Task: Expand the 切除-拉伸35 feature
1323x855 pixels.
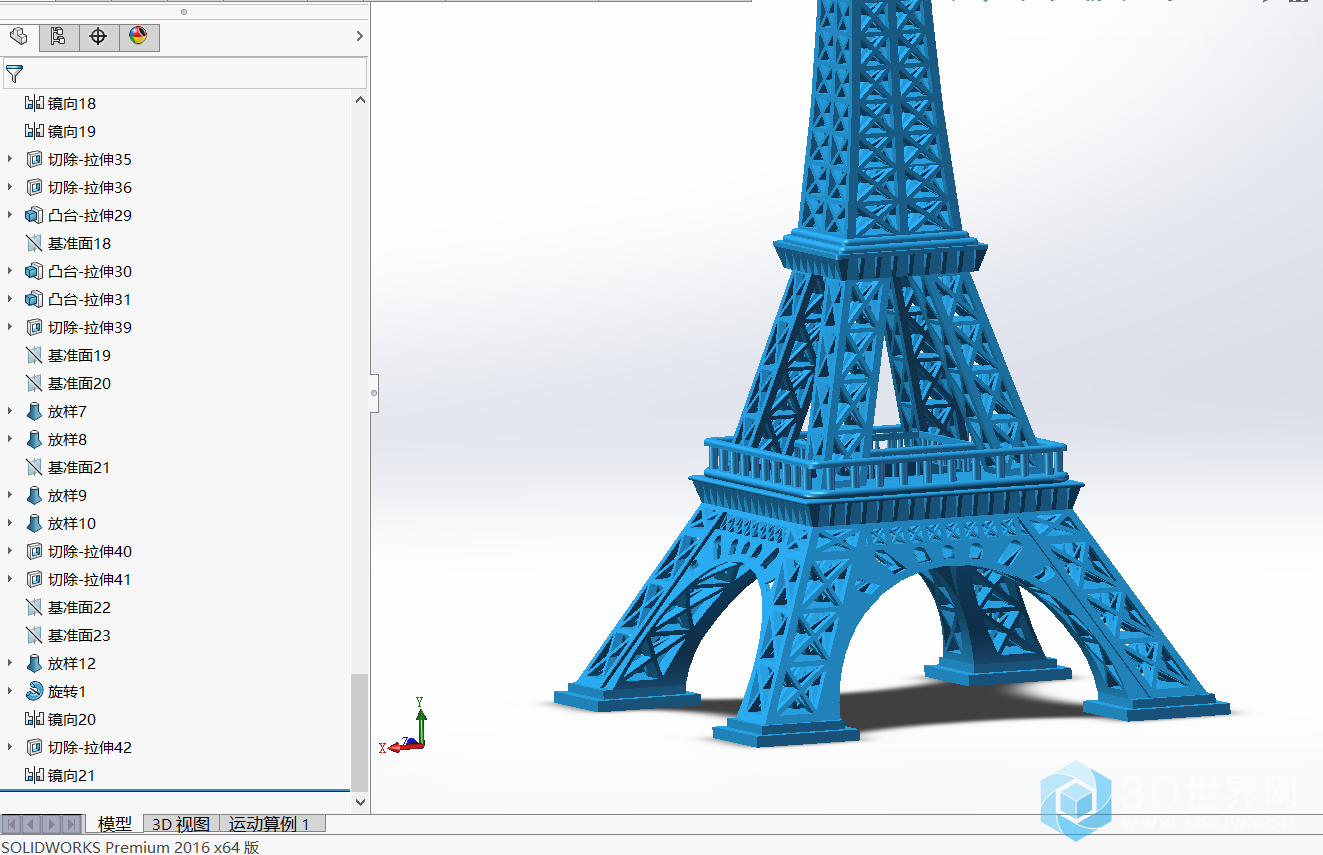Action: pos(10,159)
